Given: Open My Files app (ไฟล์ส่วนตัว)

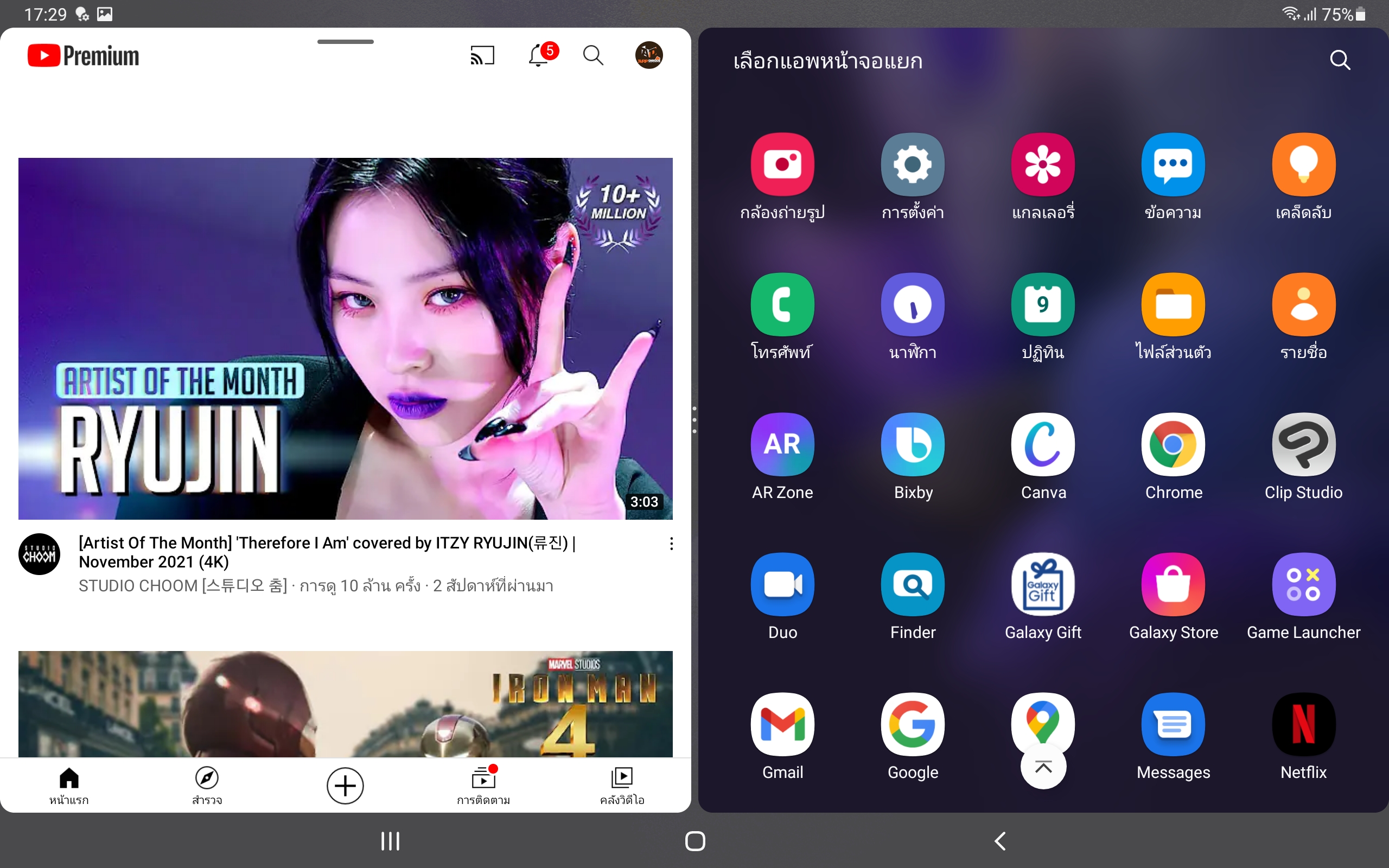Looking at the screenshot, I should pyautogui.click(x=1173, y=304).
